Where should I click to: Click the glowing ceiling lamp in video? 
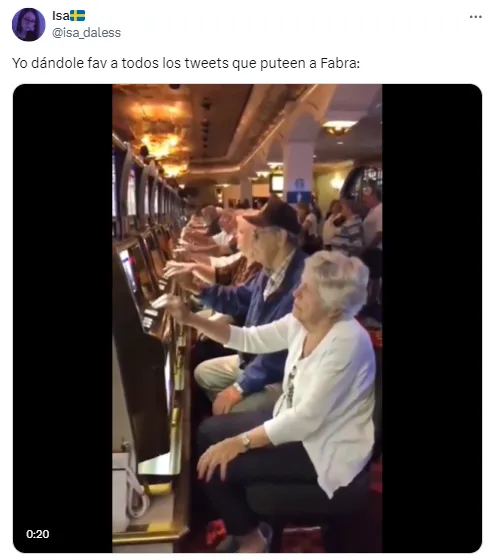(338, 127)
